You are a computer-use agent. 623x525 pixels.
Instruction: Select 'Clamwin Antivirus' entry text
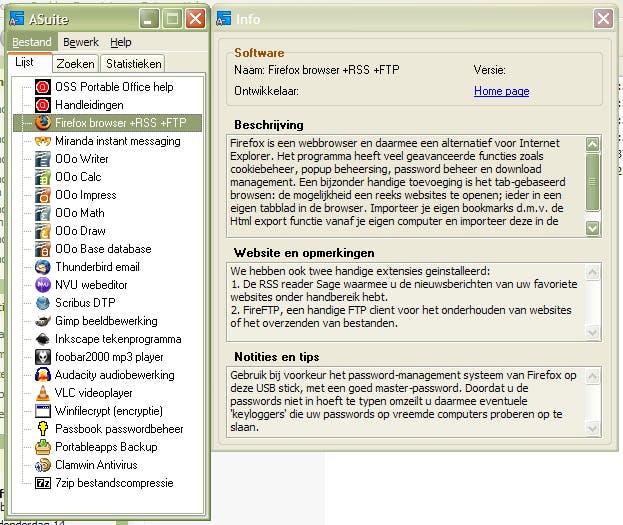96,465
